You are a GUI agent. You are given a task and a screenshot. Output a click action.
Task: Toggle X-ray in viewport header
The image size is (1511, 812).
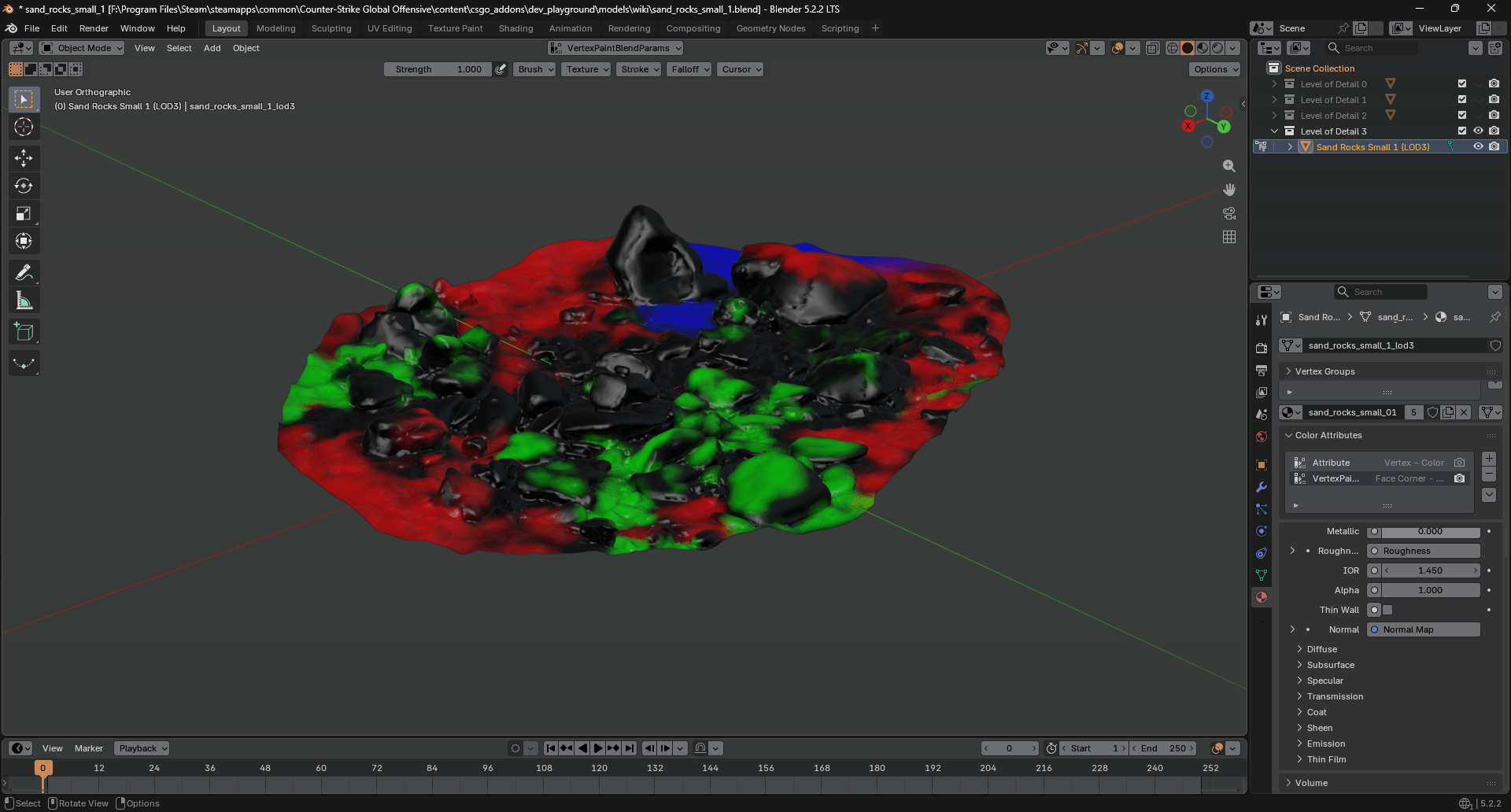pos(1152,48)
